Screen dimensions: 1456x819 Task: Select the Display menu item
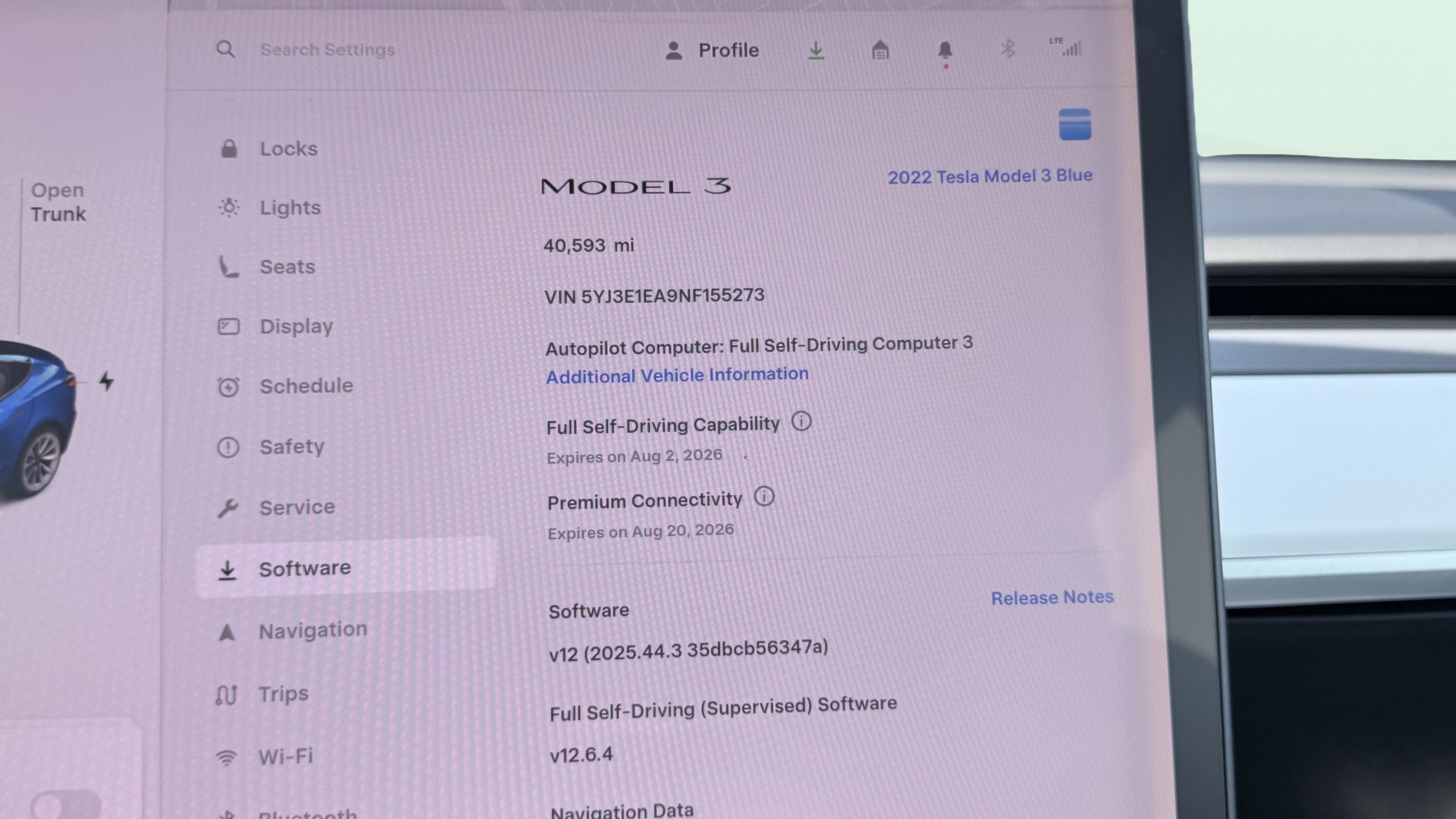pyautogui.click(x=276, y=326)
